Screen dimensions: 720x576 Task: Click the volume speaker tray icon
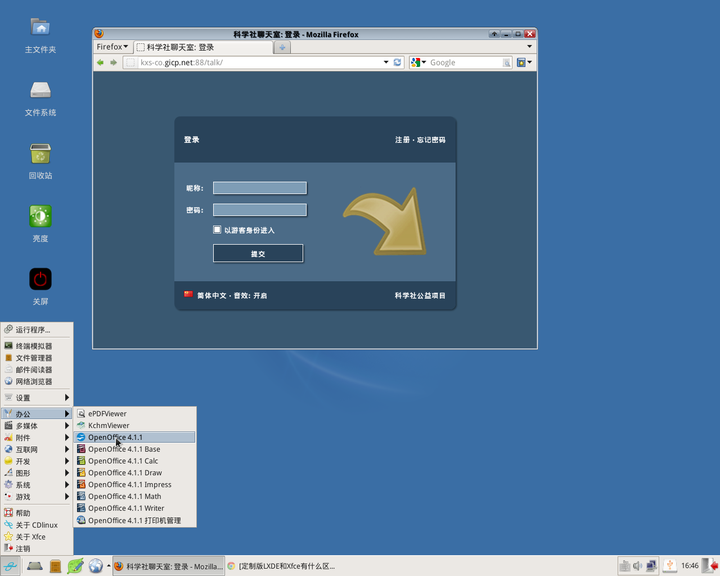(x=637, y=566)
